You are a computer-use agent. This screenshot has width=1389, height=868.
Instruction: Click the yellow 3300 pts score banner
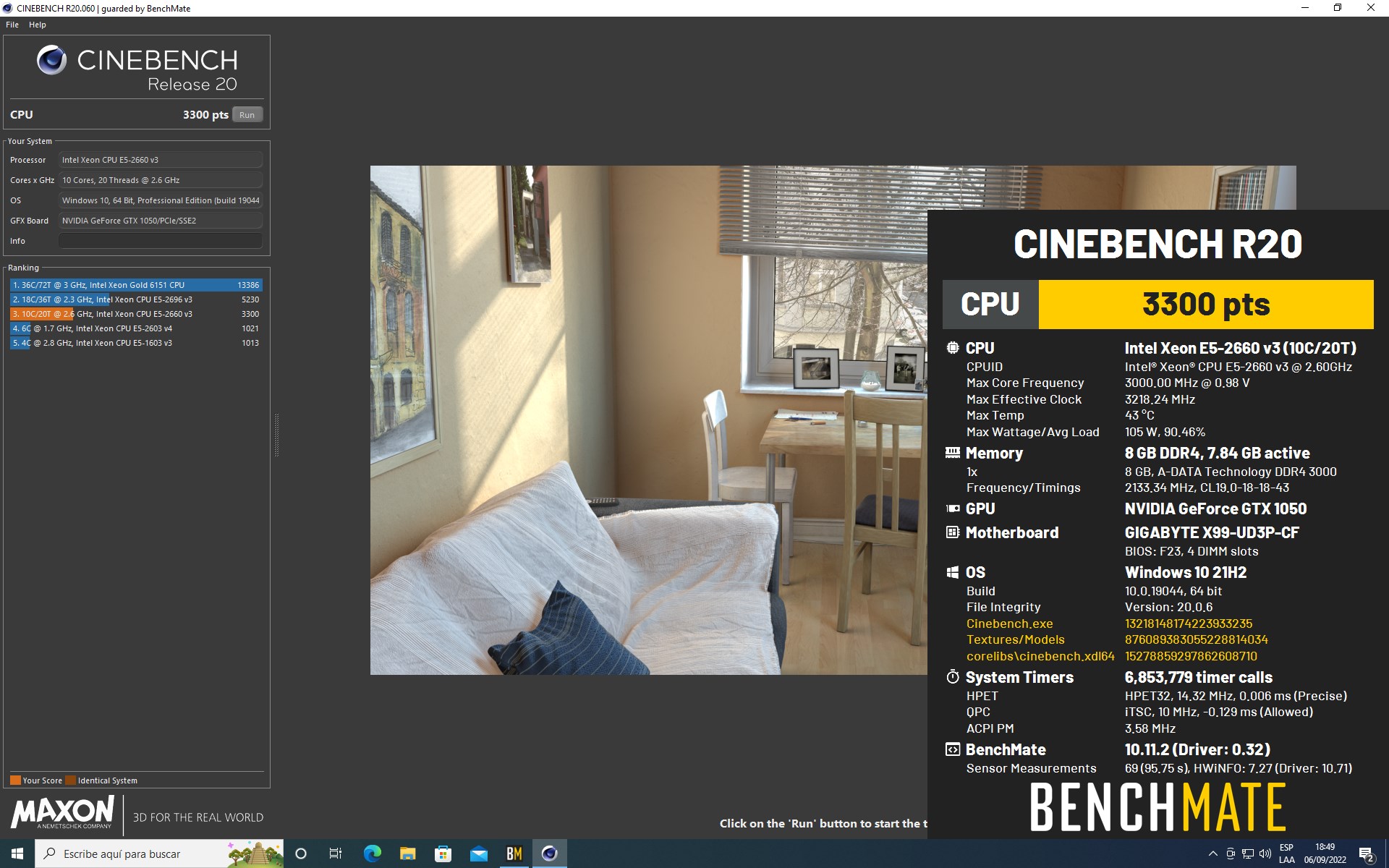click(1206, 305)
